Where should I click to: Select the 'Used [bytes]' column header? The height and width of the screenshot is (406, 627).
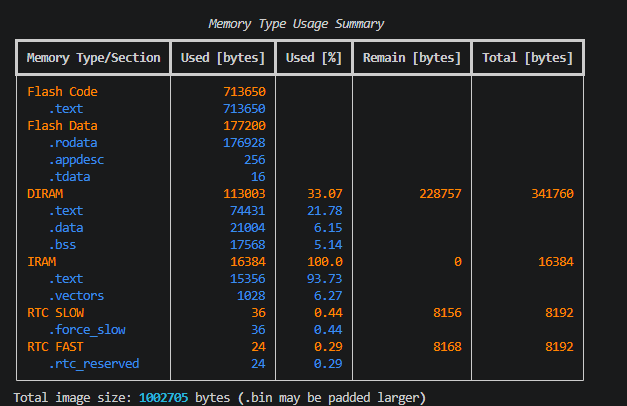pyautogui.click(x=223, y=58)
